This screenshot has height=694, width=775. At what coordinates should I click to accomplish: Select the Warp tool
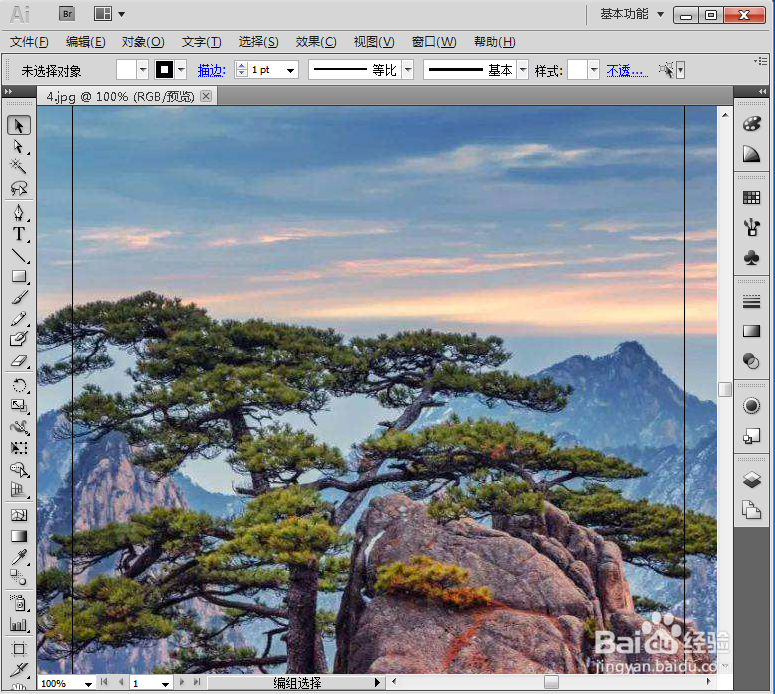coord(19,427)
